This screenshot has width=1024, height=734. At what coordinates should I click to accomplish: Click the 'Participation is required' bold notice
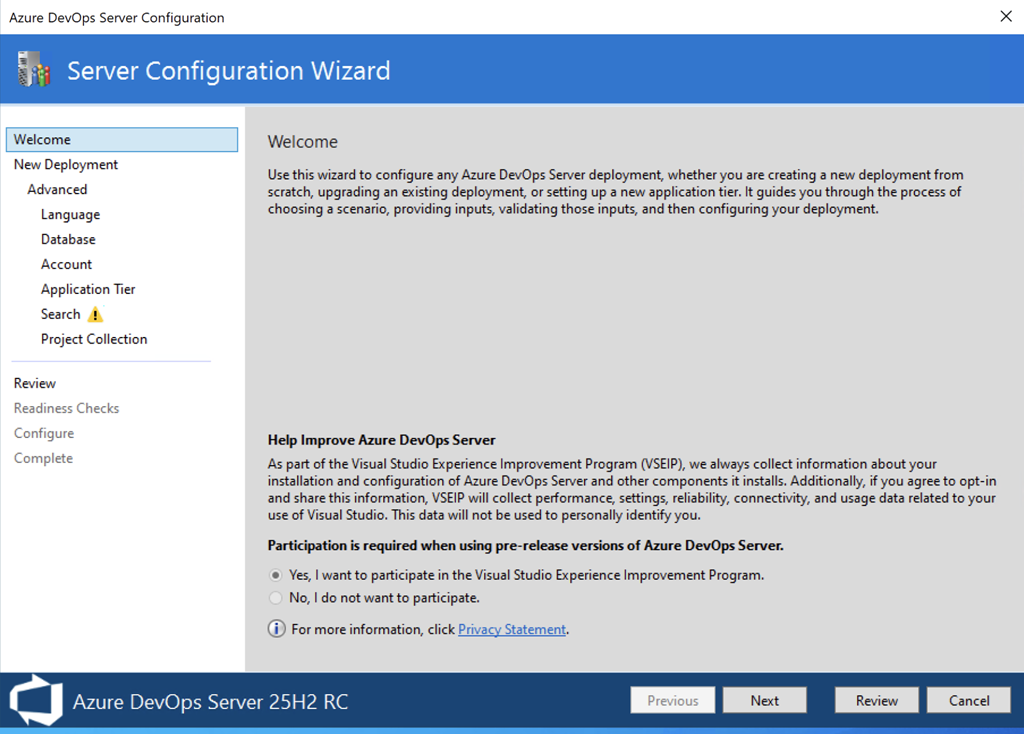[x=525, y=545]
